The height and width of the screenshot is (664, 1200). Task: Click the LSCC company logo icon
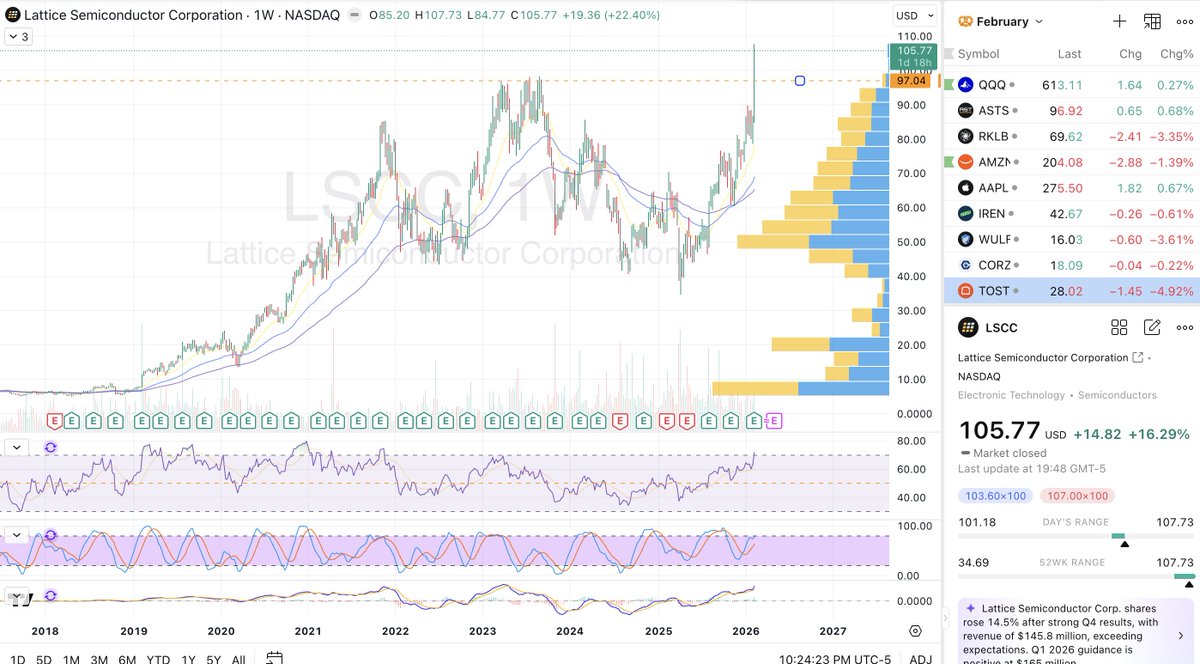click(967, 327)
